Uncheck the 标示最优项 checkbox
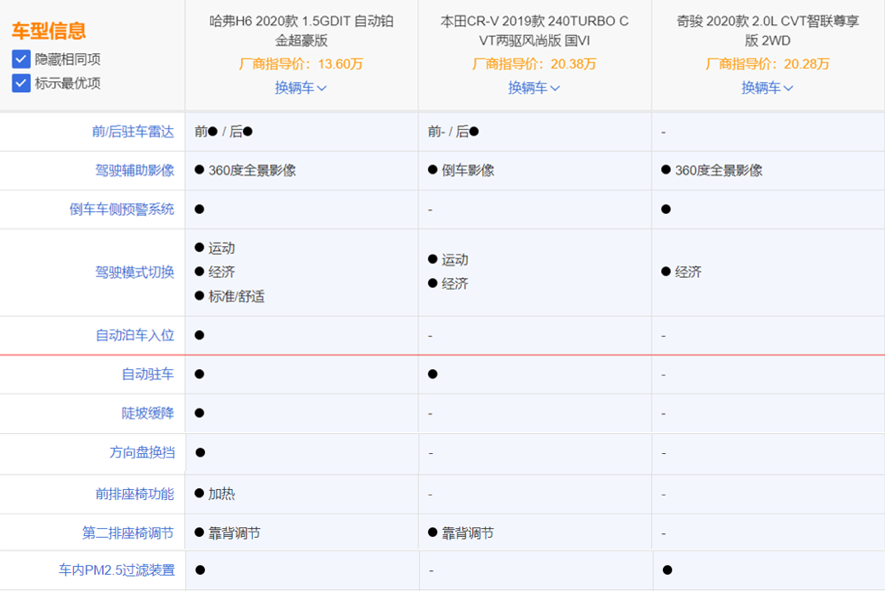The image size is (885, 591). [x=21, y=83]
